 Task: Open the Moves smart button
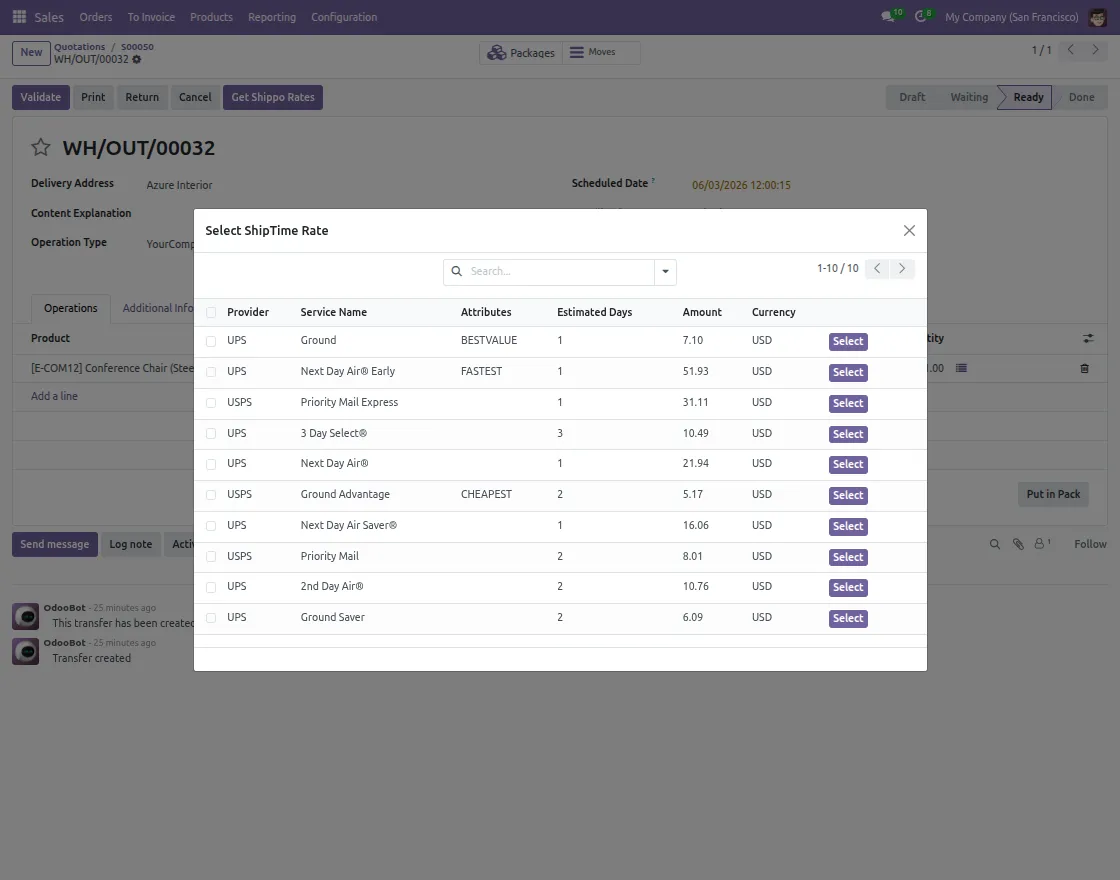point(601,53)
